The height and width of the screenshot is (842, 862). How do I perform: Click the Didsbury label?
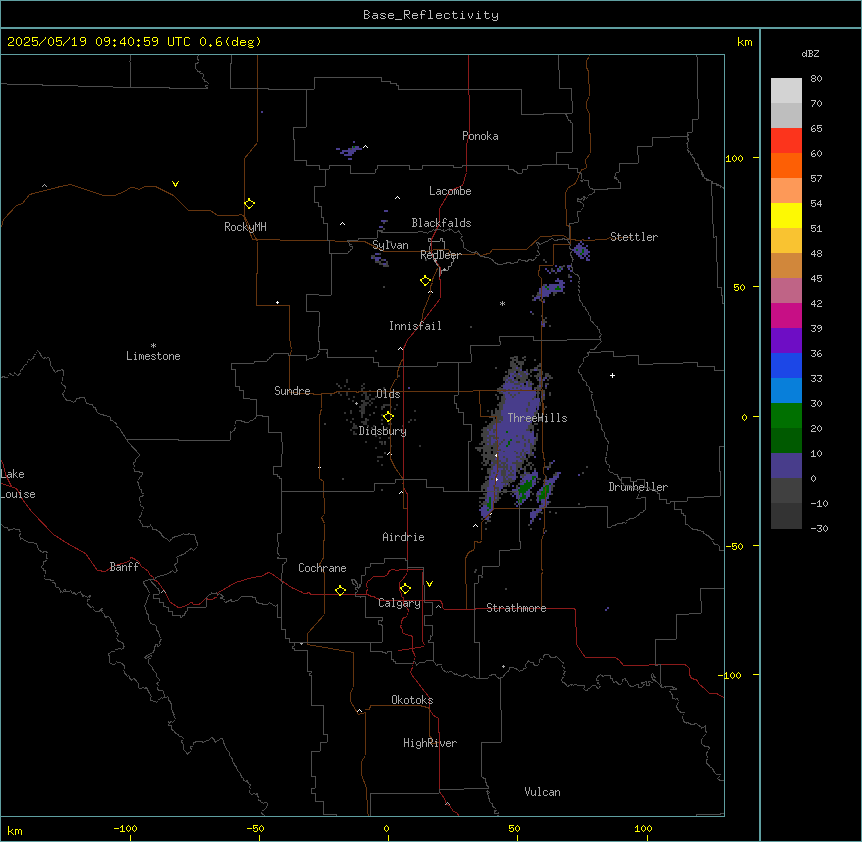tap(383, 431)
